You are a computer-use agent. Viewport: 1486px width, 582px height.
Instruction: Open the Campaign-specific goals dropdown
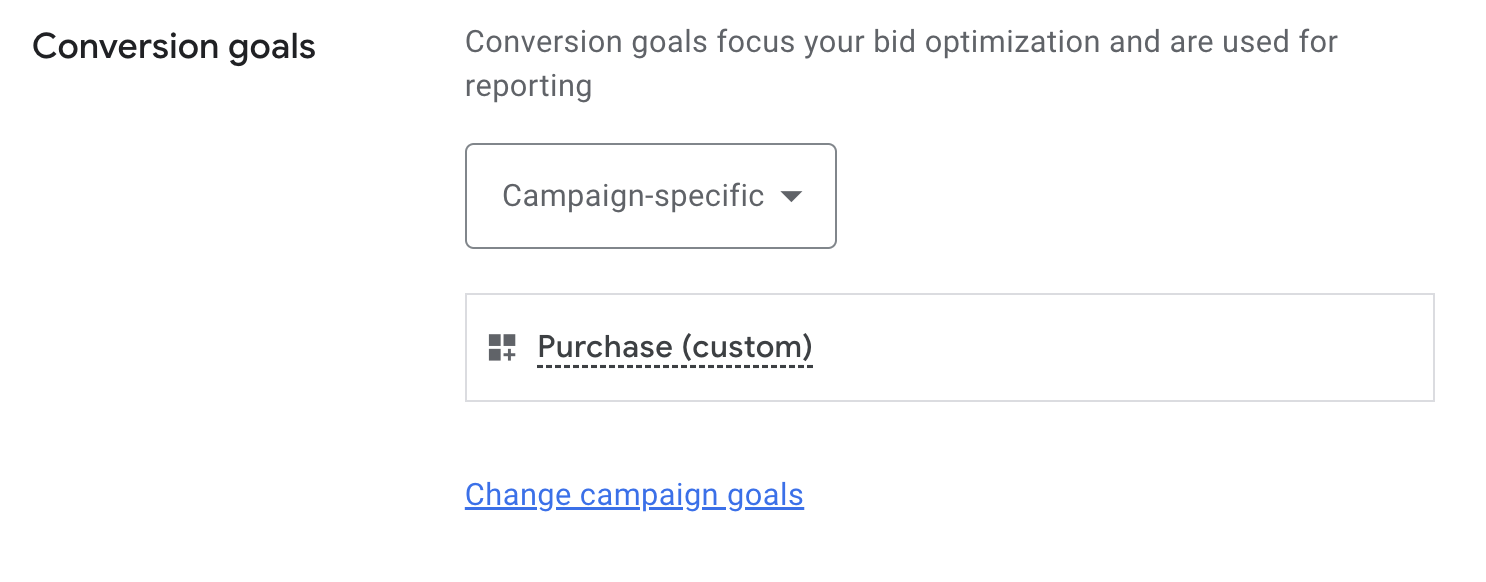tap(650, 196)
